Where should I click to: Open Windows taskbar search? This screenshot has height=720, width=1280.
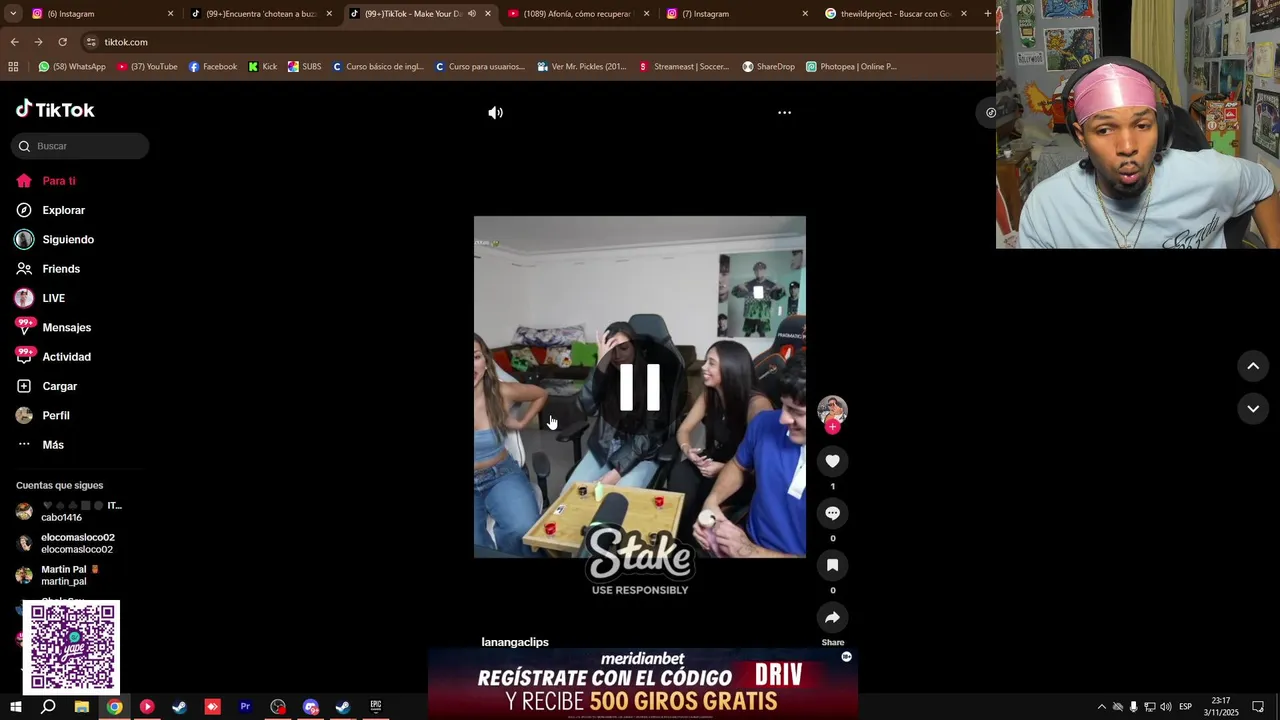48,707
